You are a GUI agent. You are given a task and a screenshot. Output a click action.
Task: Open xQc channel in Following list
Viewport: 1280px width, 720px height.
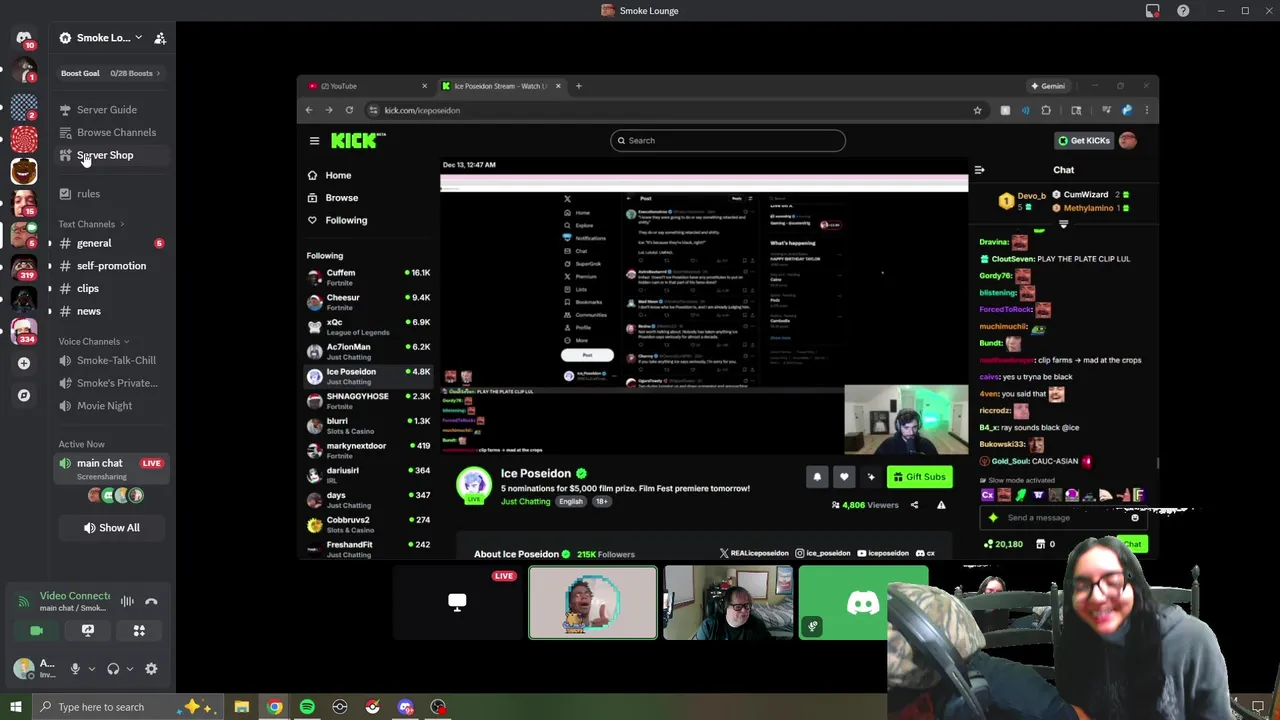[x=368, y=326]
